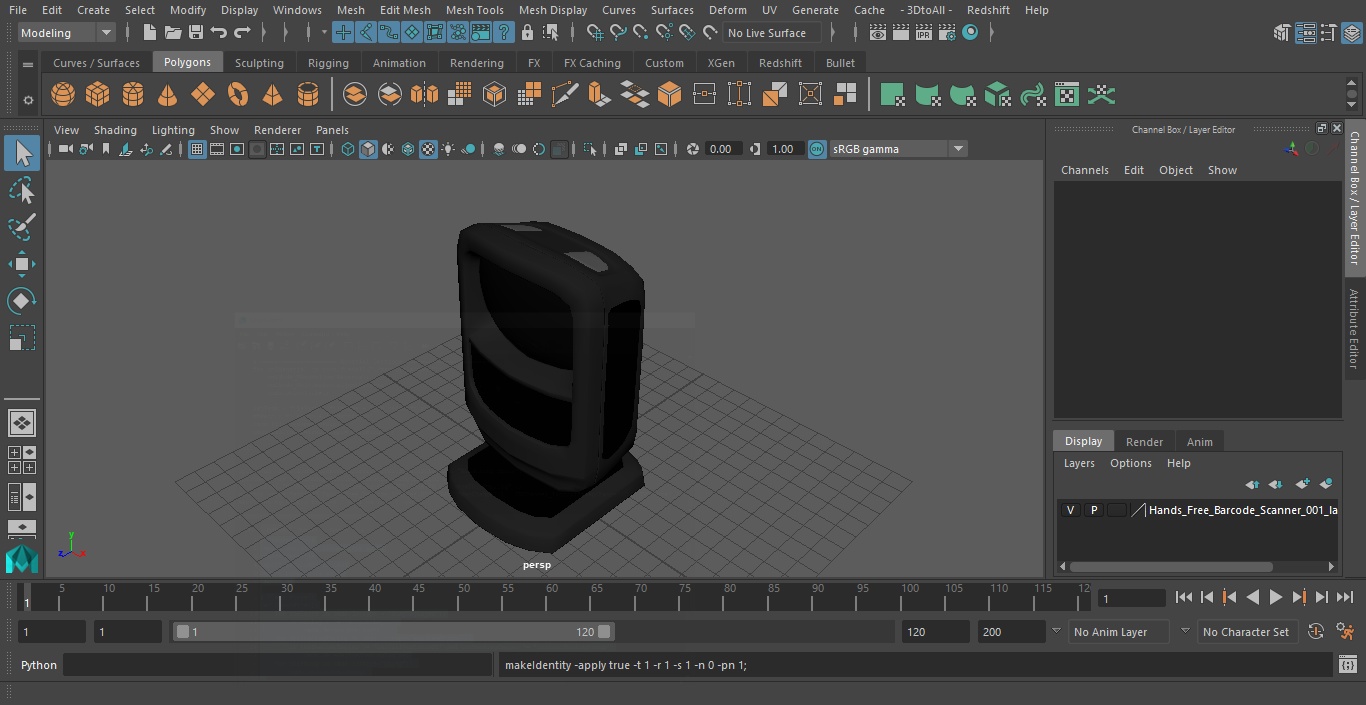Viewport: 1366px width, 705px height.
Task: Click the time range slider bar
Action: 394,632
